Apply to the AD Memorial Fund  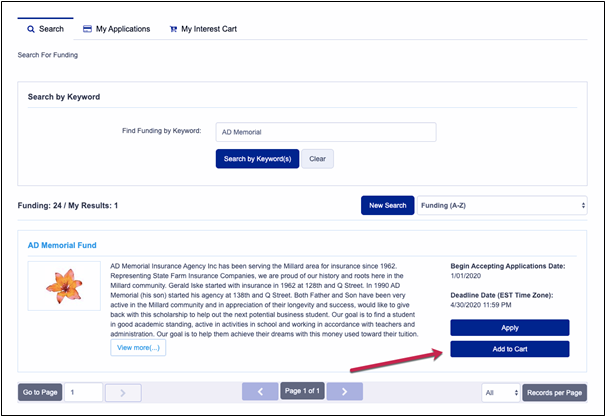click(509, 327)
